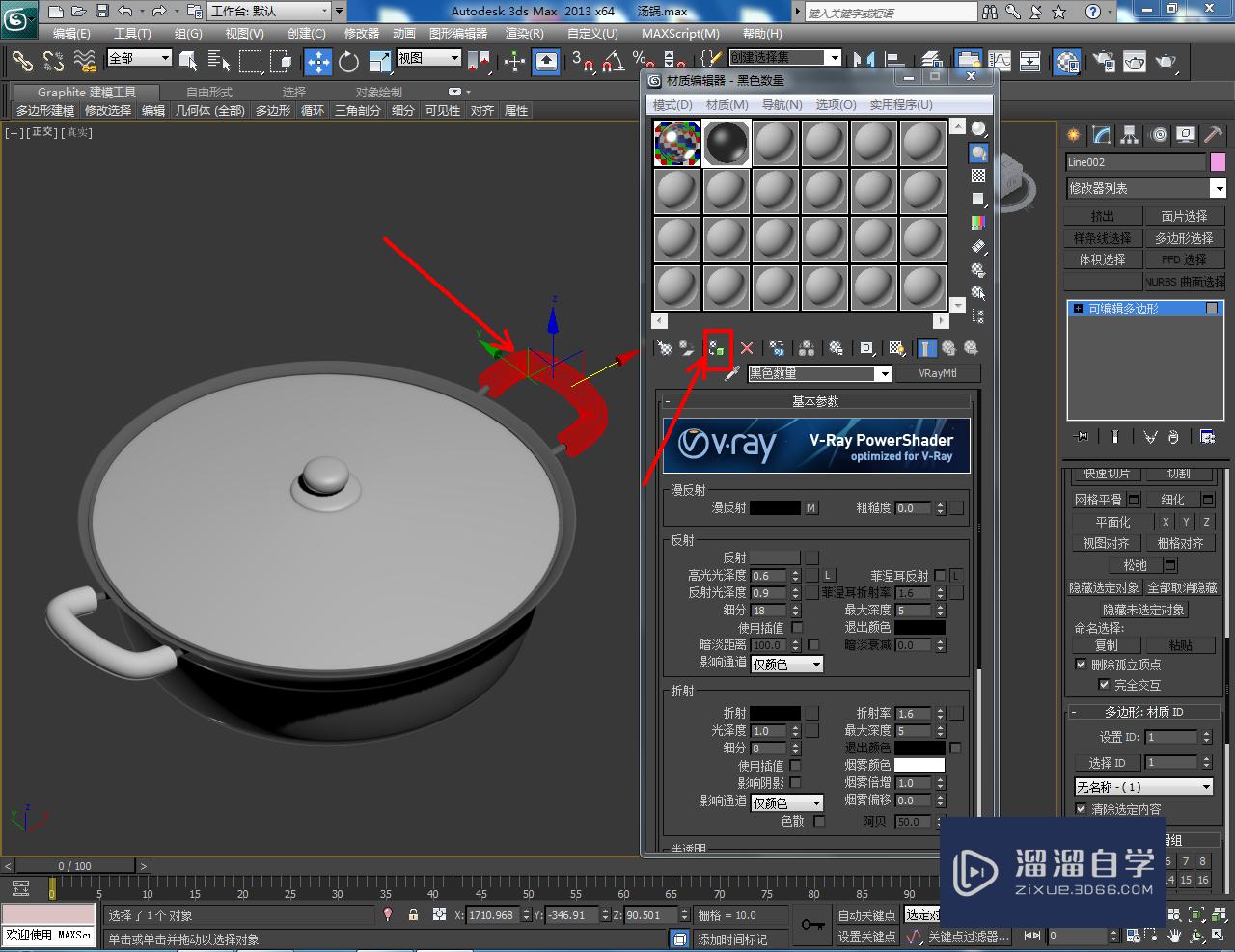Viewport: 1235px width, 952px height.
Task: Click Sample Type sphere icon beside slots
Action: [x=978, y=128]
